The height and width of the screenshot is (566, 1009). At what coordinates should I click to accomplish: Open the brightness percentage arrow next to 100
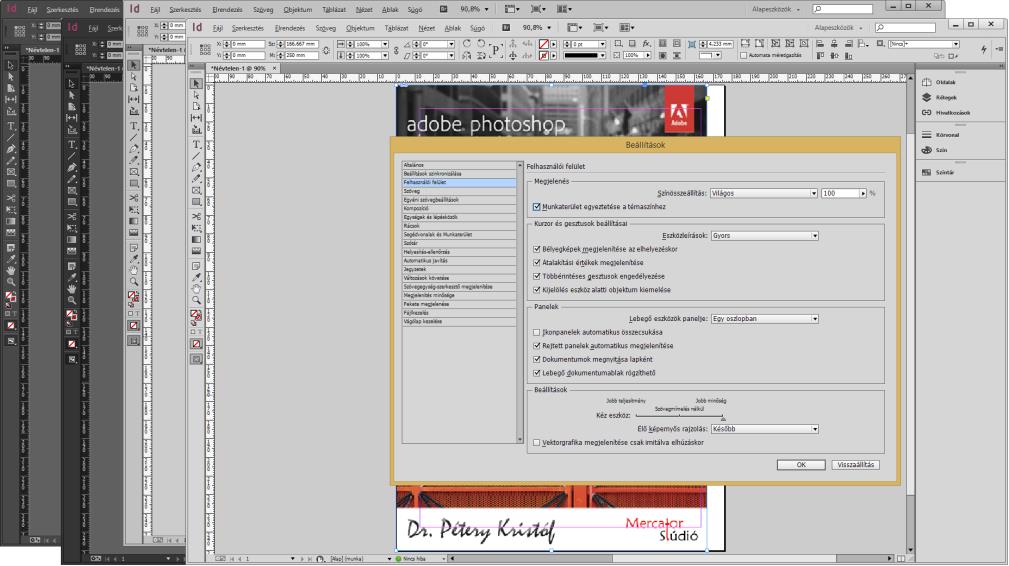tap(864, 193)
